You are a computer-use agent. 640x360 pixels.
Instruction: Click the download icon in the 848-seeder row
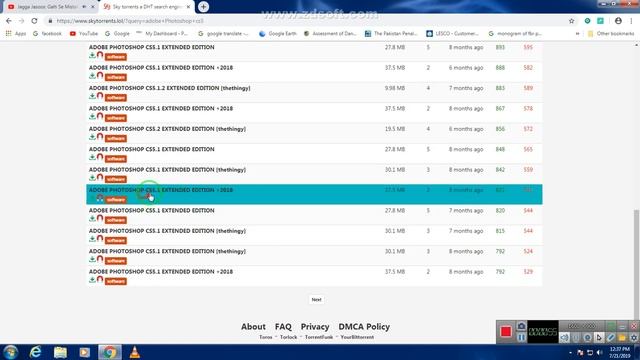92,157
